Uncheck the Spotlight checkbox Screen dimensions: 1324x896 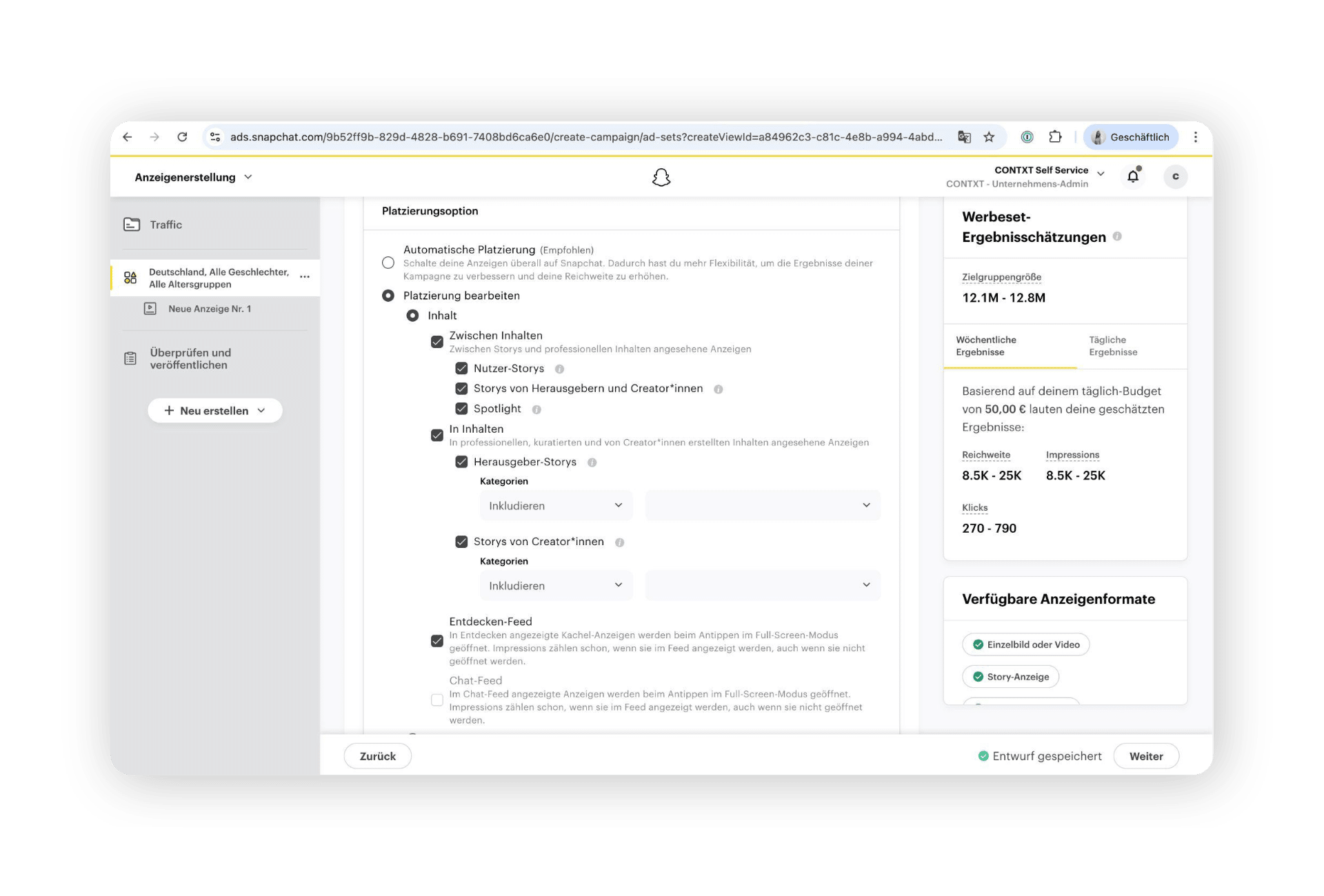click(x=461, y=409)
